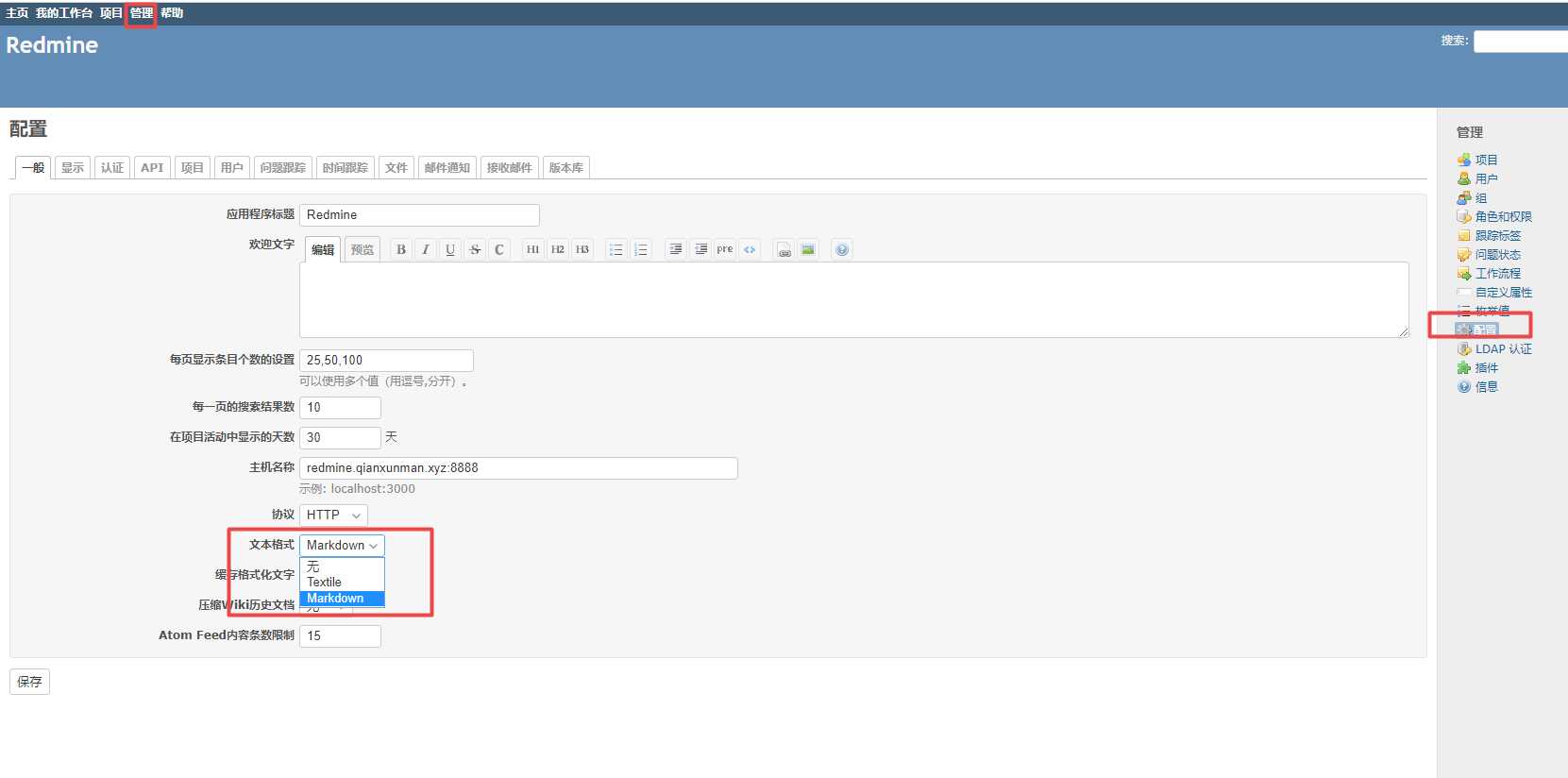
Task: Open 项目 in the top menu
Action: pyautogui.click(x=111, y=13)
